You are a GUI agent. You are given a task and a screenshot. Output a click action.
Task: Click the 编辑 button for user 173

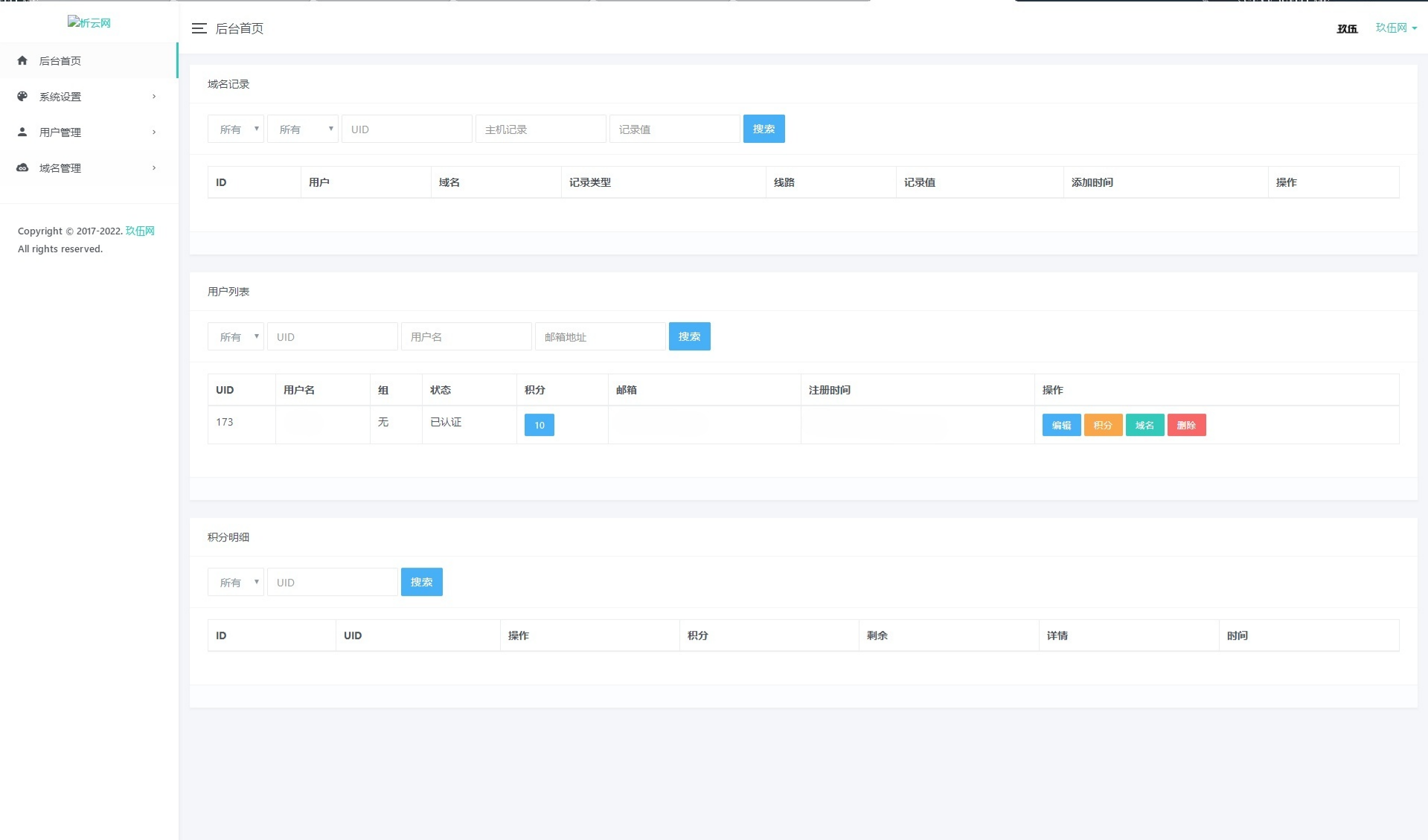(x=1061, y=425)
